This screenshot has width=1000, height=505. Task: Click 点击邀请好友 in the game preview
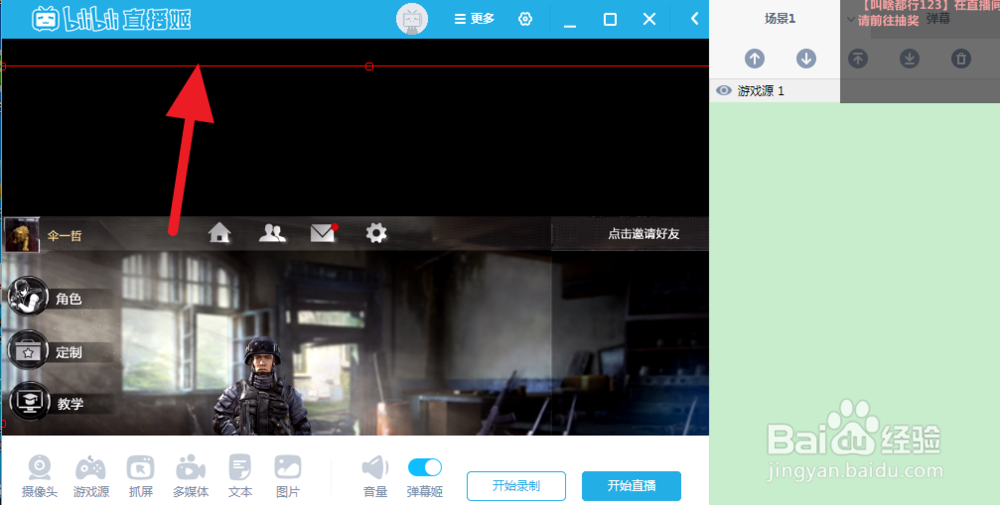[x=643, y=233]
